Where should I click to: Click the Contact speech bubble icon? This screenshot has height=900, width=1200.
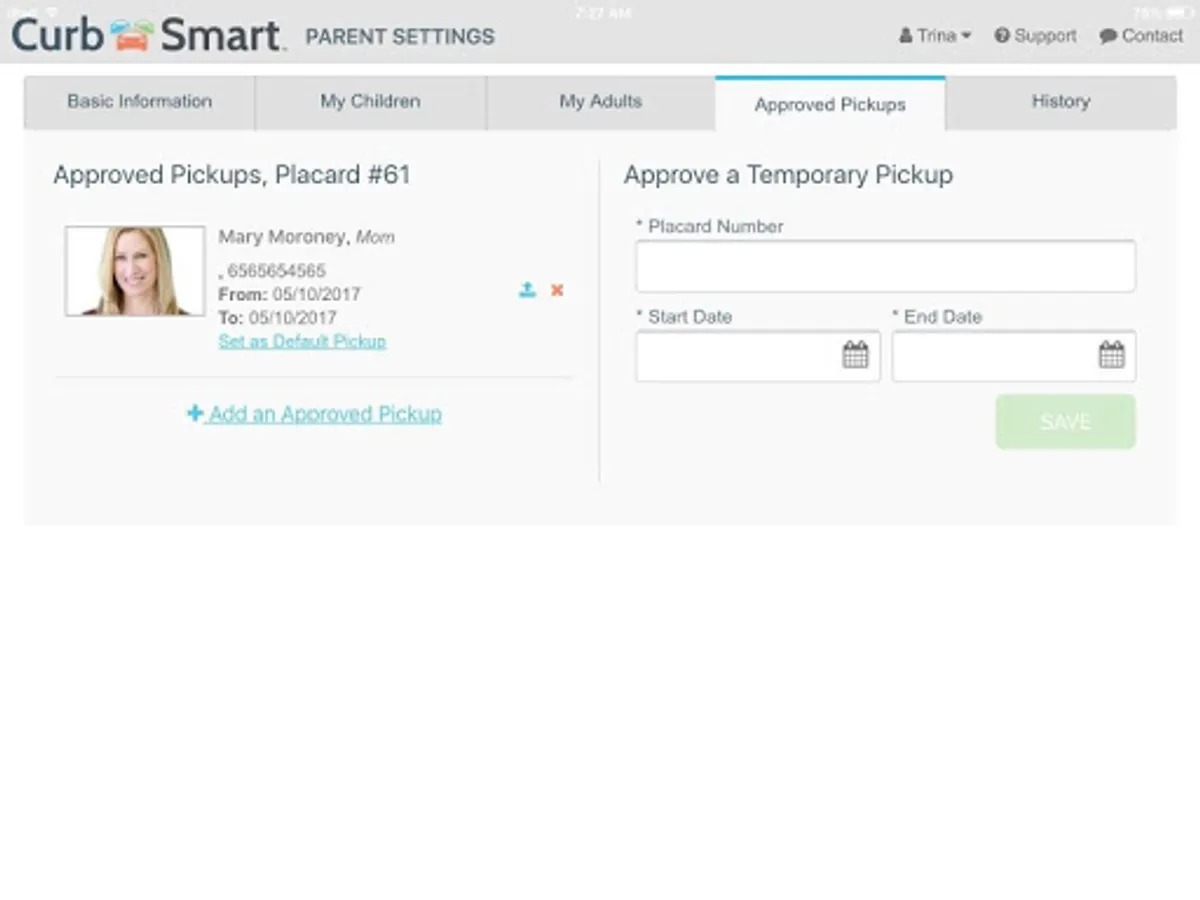tap(1108, 36)
